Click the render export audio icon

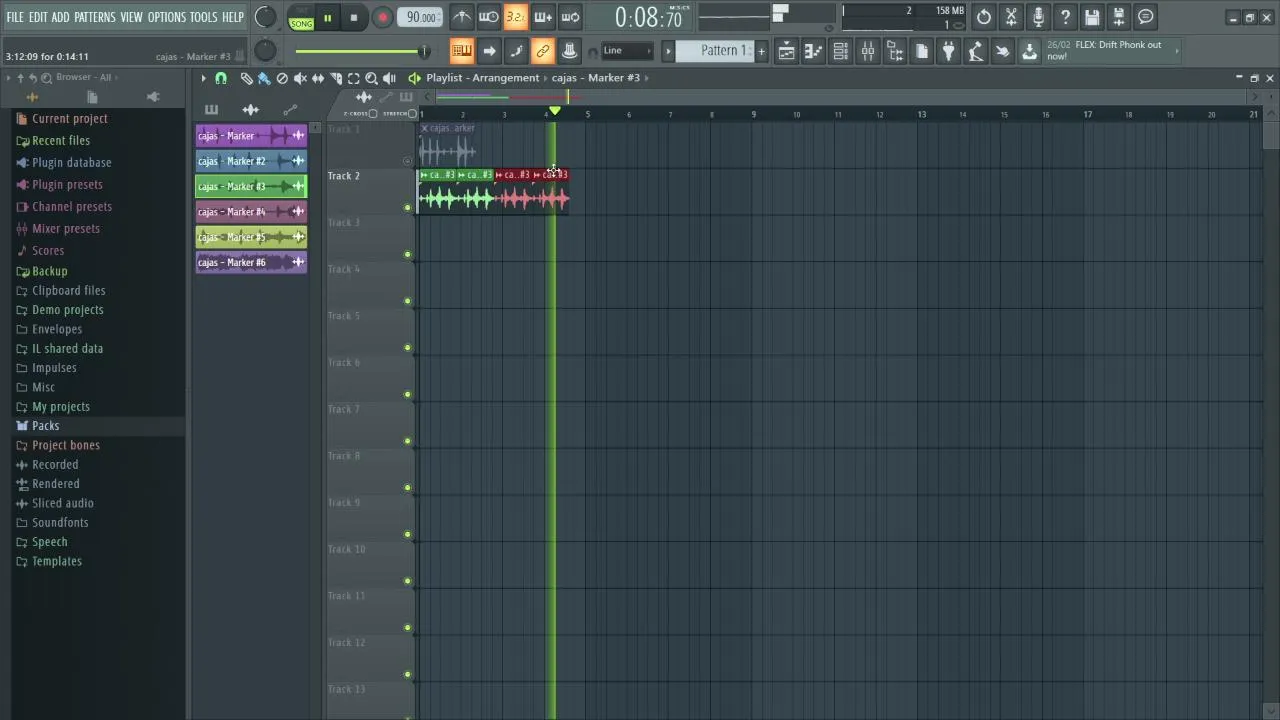[1119, 17]
